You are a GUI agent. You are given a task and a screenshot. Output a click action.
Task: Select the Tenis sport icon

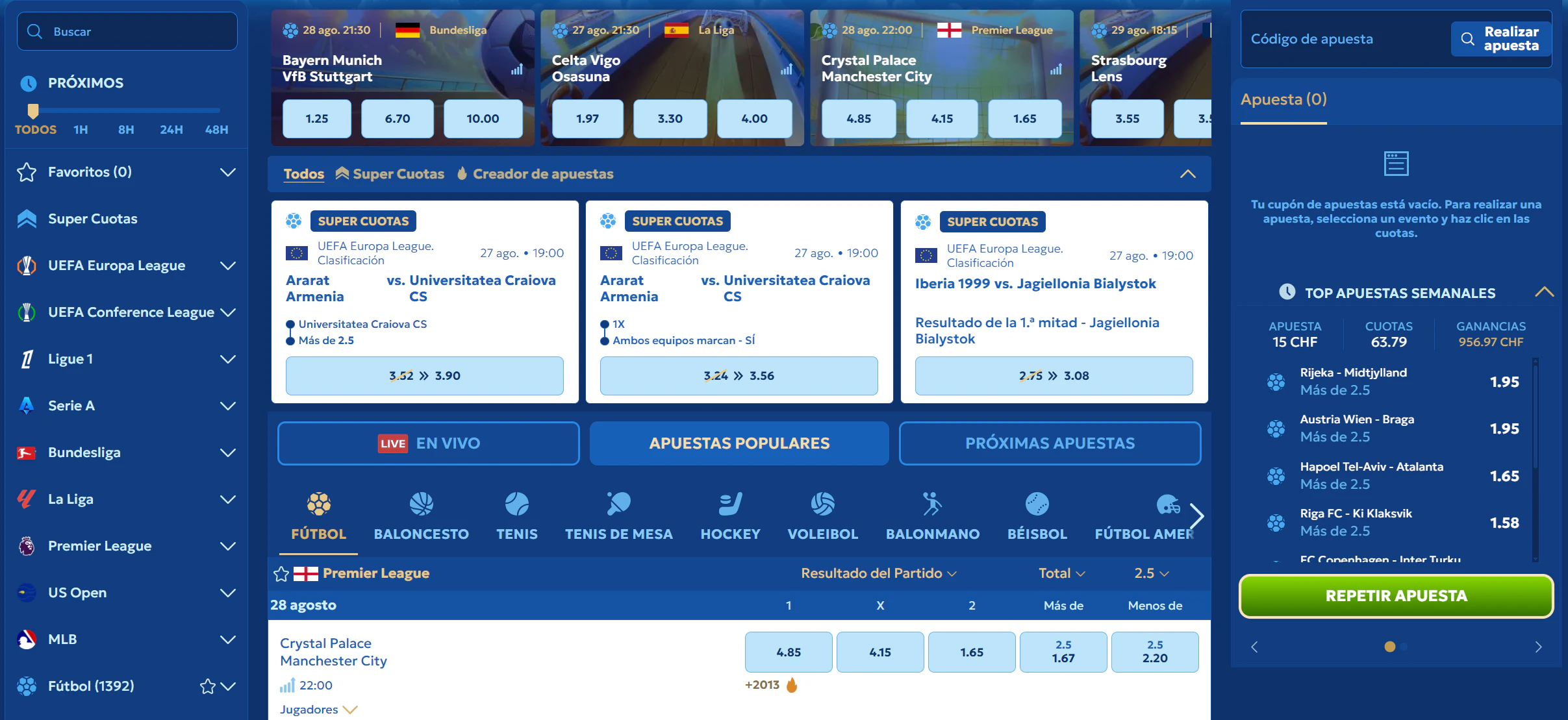(x=516, y=504)
